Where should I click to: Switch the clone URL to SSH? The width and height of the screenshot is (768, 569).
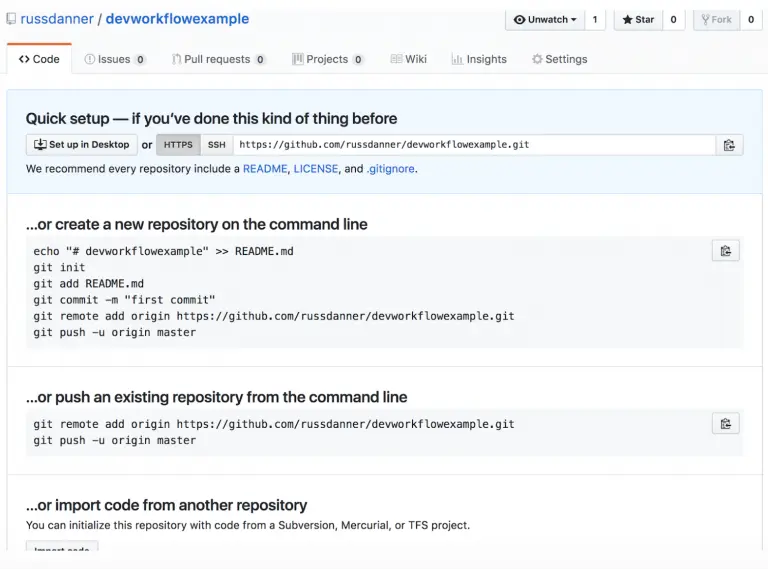(216, 145)
